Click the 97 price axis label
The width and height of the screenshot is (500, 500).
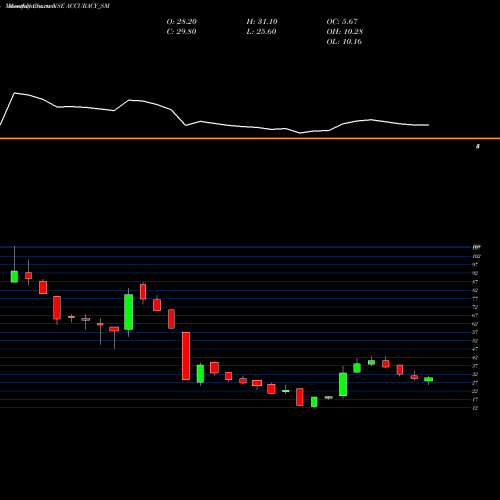[475, 265]
